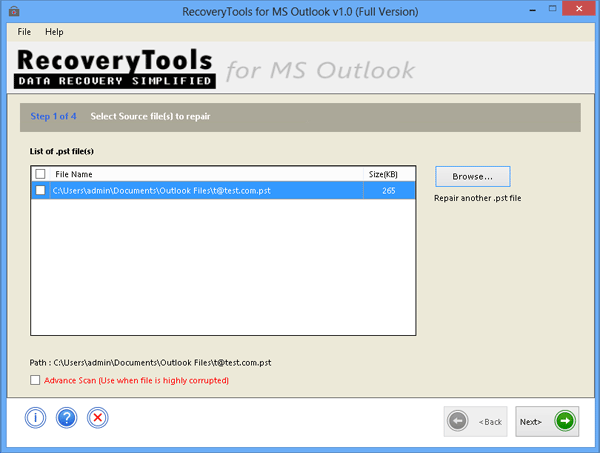Click the Repair another .pst file label
The image size is (600, 453).
[478, 198]
